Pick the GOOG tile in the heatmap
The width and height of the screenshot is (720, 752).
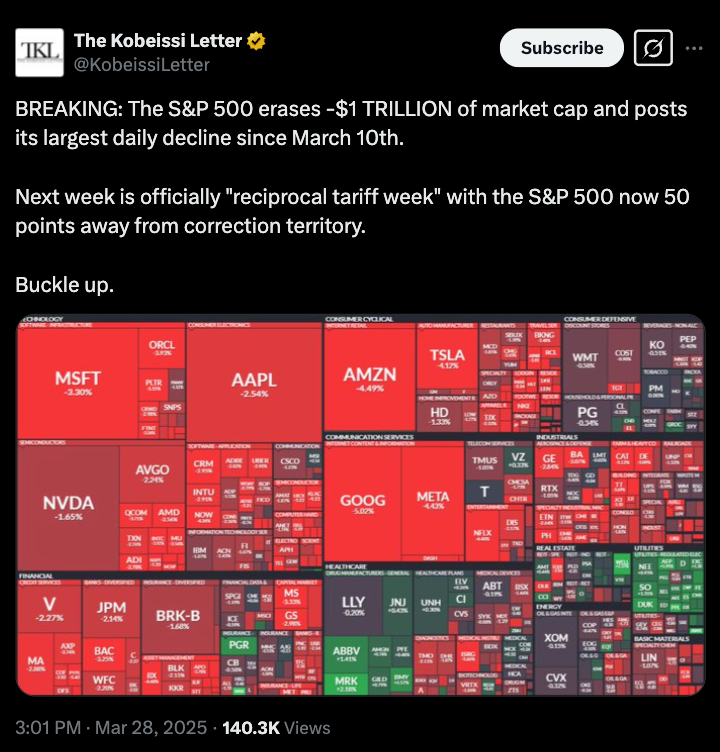[363, 503]
